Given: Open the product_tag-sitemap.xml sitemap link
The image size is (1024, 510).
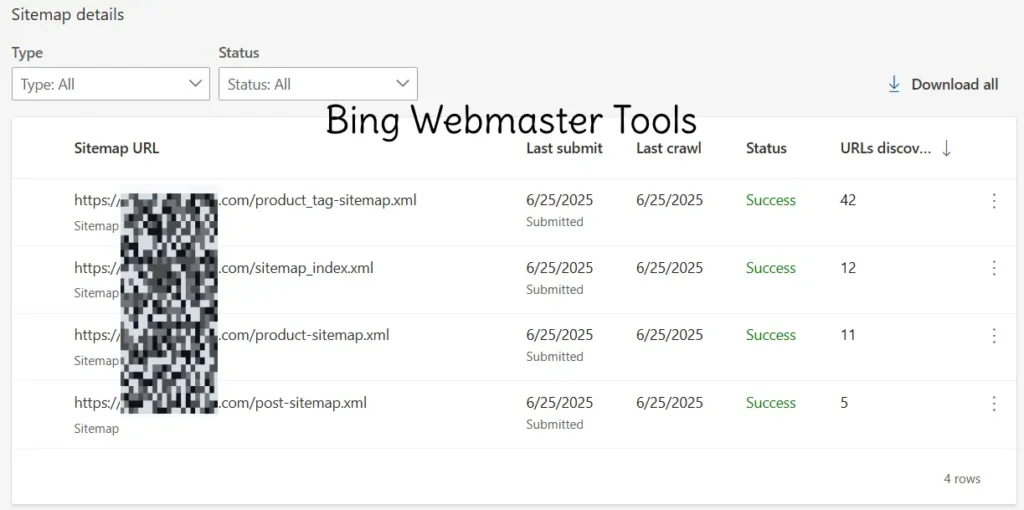Looking at the screenshot, I should pyautogui.click(x=246, y=200).
